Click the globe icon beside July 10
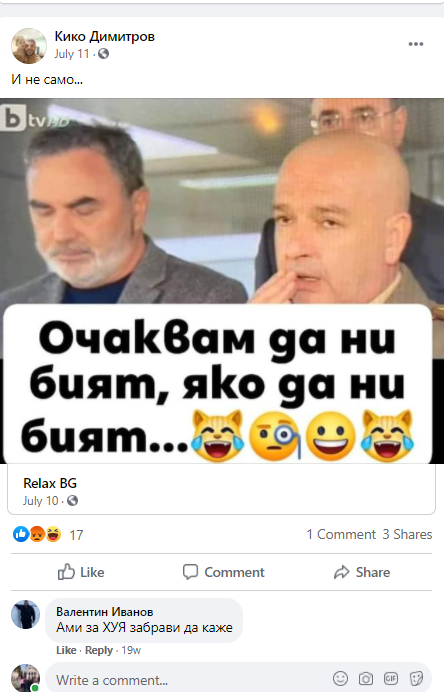 click(x=72, y=501)
